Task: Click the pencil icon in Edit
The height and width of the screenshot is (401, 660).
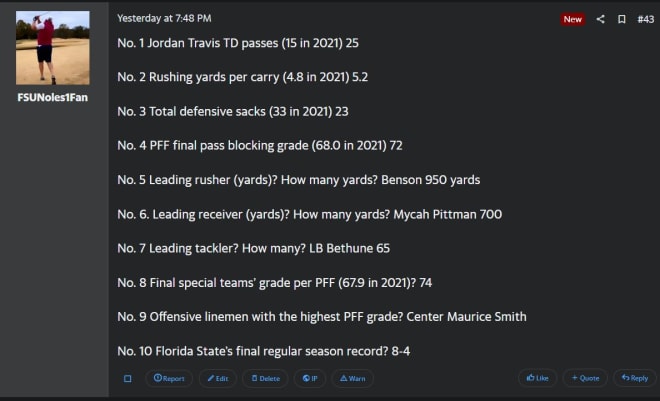Action: click(x=211, y=378)
